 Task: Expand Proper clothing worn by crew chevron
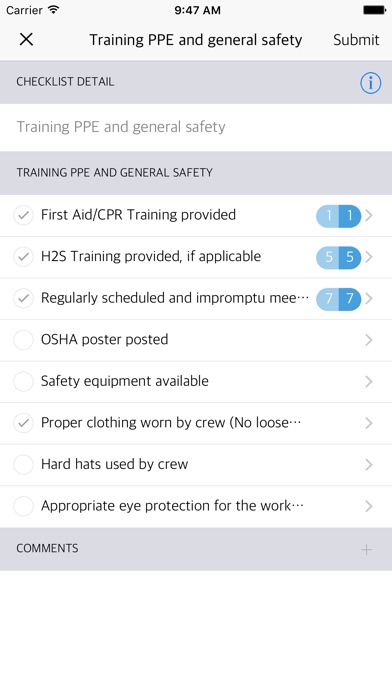[x=368, y=423]
